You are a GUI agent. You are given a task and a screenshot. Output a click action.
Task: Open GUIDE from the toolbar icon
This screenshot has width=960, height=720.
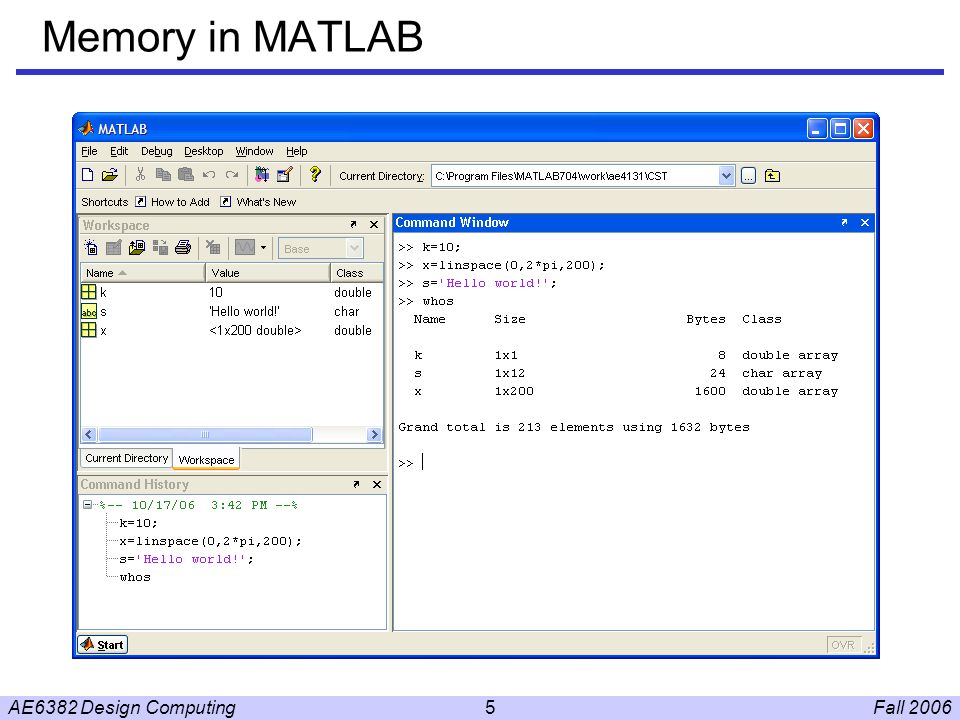point(285,175)
